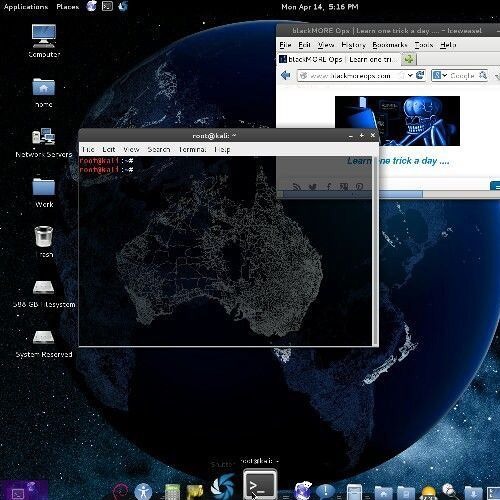Click the site identity icon in URL bar
The width and height of the screenshot is (500, 500).
pos(303,76)
